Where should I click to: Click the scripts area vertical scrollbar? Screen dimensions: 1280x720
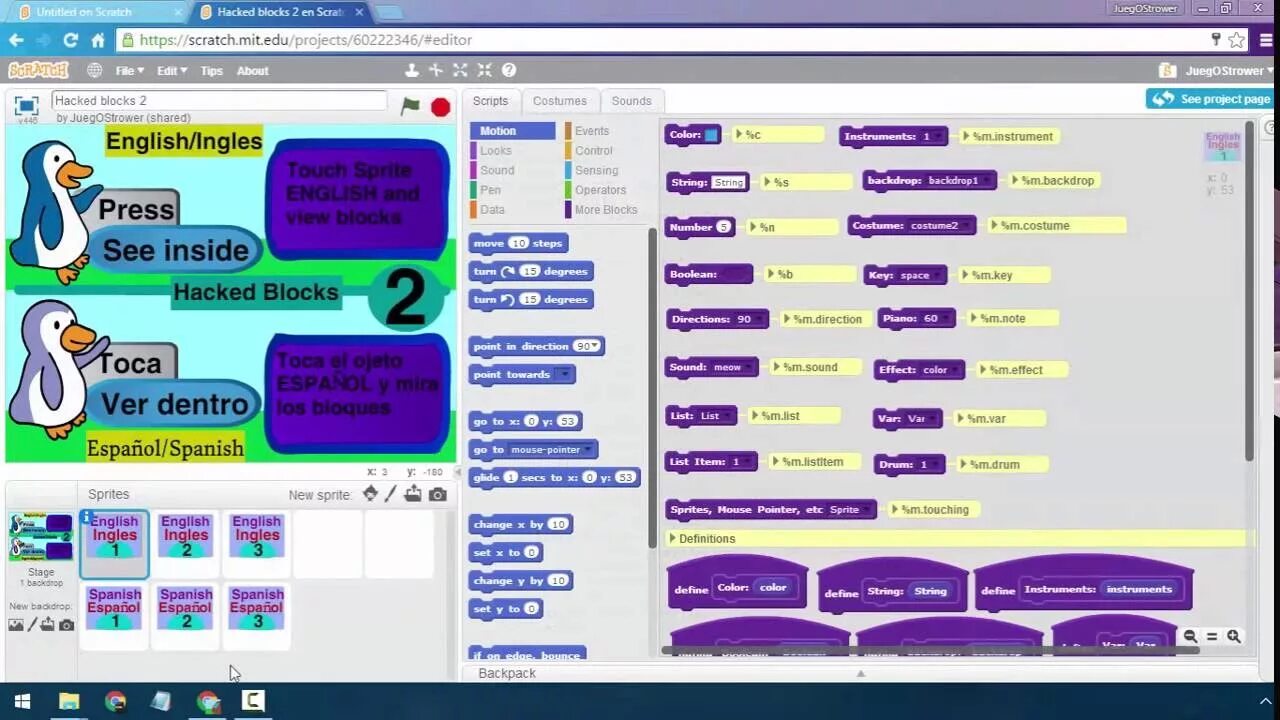[x=1249, y=290]
